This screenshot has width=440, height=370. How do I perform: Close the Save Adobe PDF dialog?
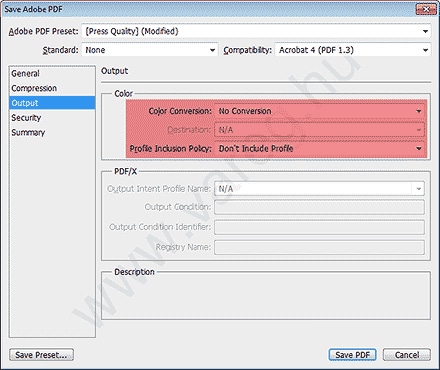click(426, 9)
